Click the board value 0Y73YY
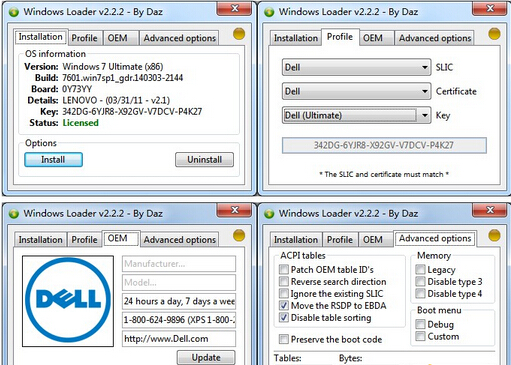Viewport: 511px width, 365px height. pyautogui.click(x=77, y=89)
